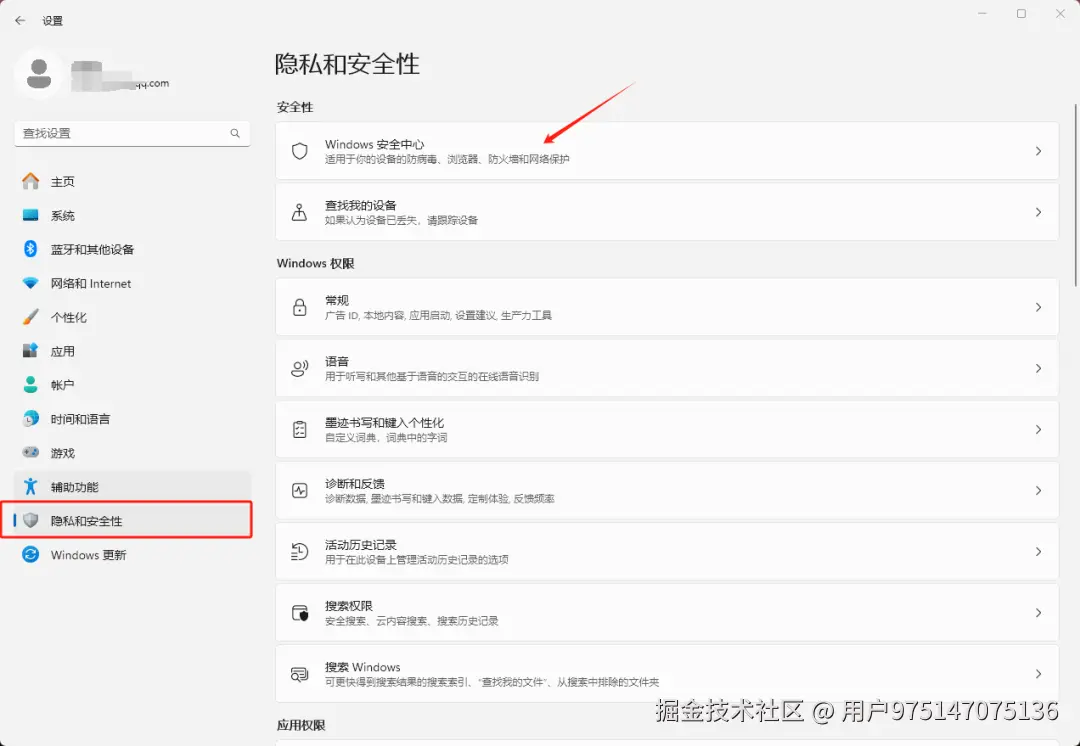The width and height of the screenshot is (1080, 746).
Task: Click description 用于听写和其他基于语音的交互
Action: pos(432,376)
